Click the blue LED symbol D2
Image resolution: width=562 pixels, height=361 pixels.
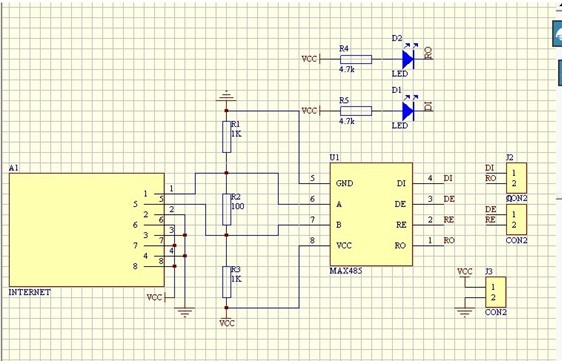point(408,59)
